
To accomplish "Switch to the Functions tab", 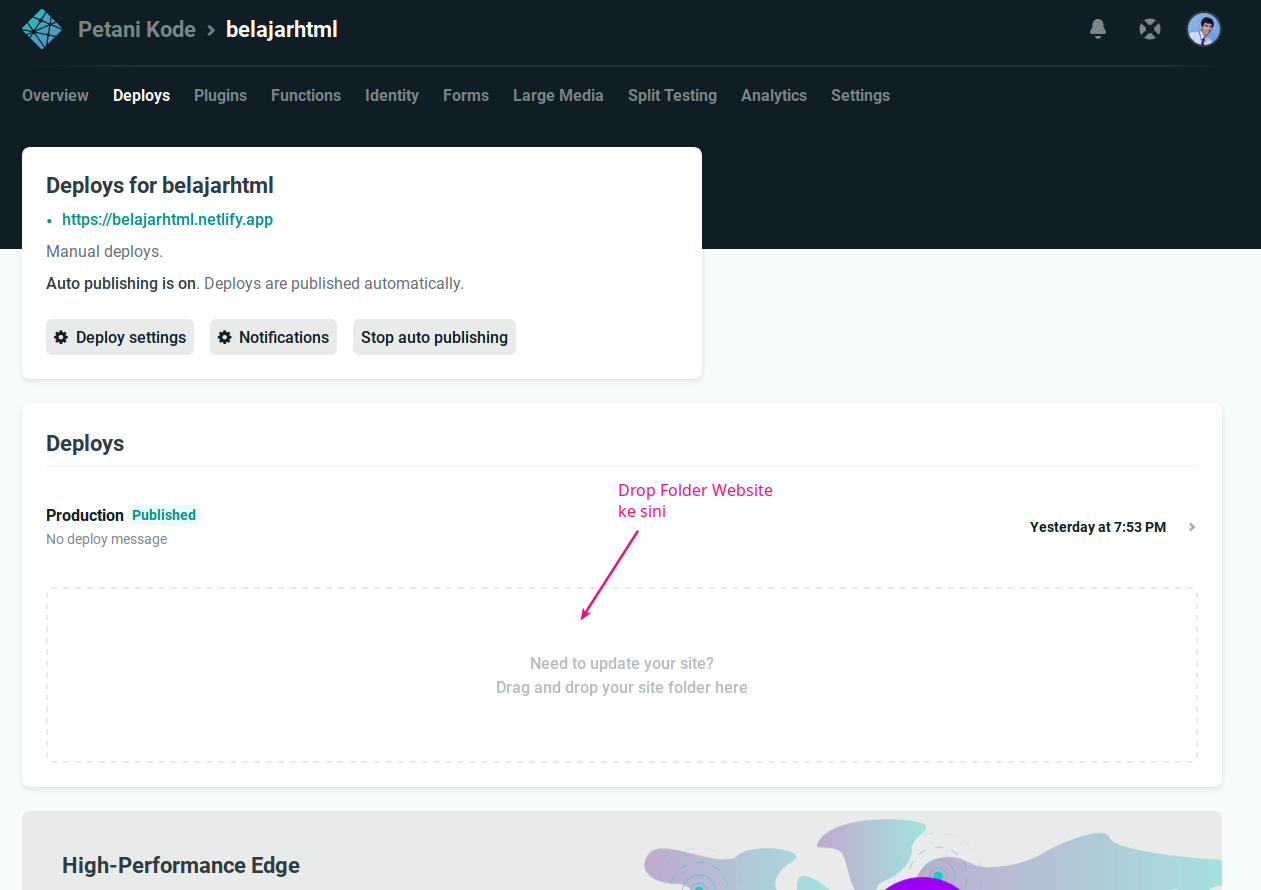I will 306,95.
